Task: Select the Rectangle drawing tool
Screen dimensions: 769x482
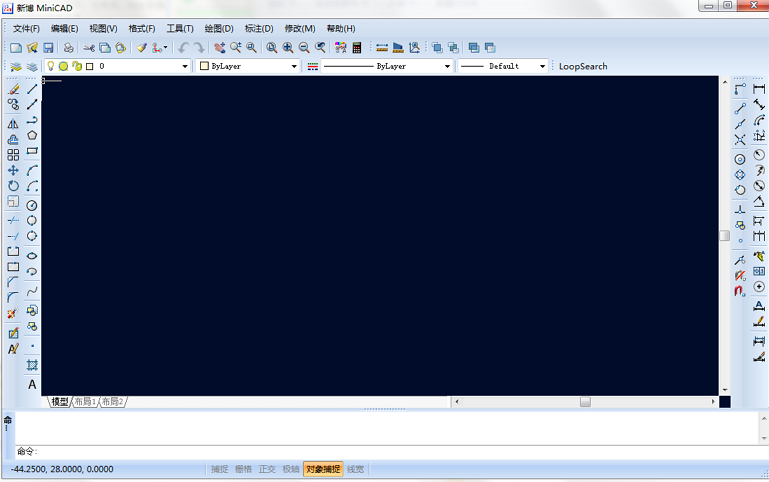Action: point(32,151)
